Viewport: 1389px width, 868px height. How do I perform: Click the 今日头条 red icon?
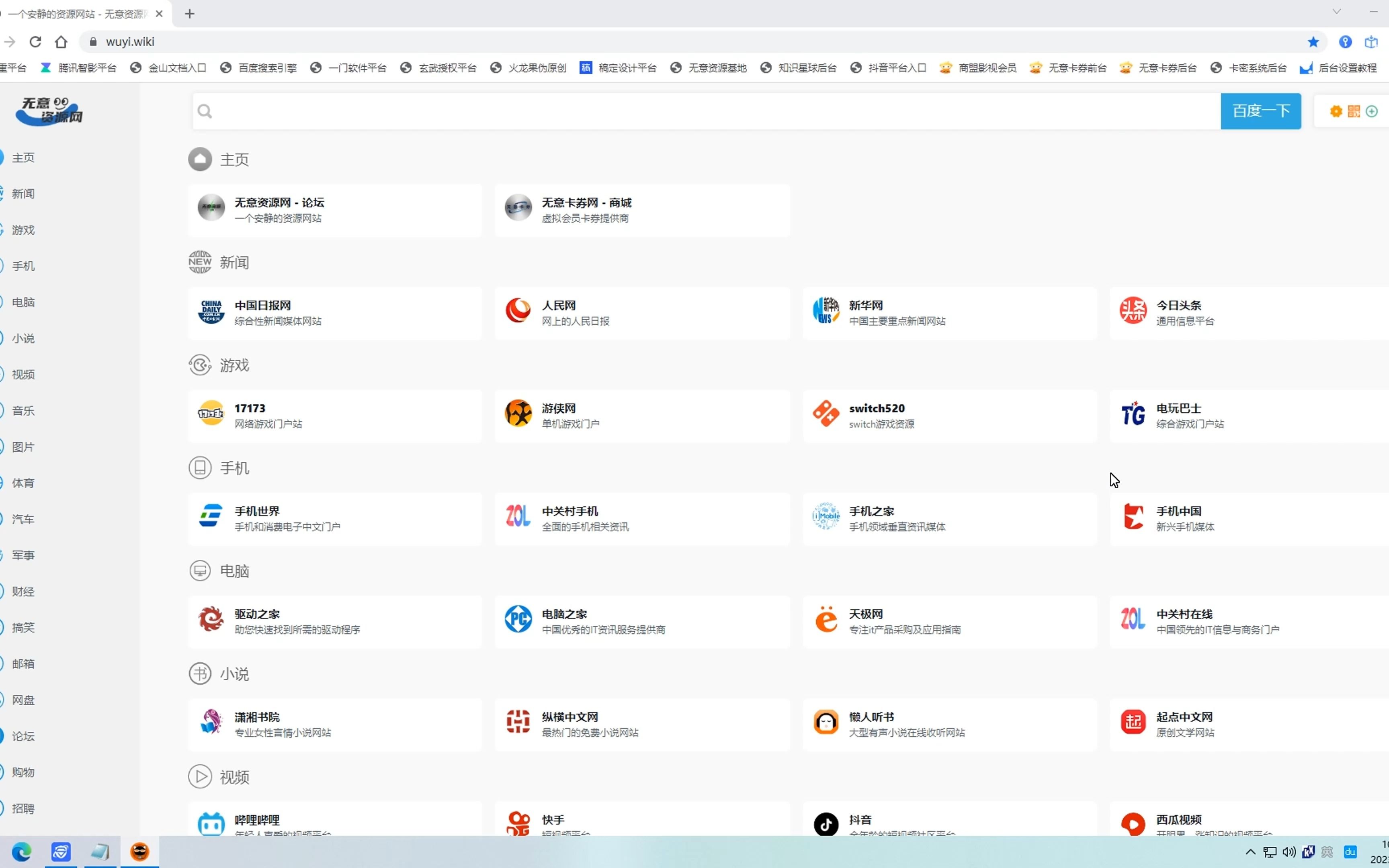1133,311
